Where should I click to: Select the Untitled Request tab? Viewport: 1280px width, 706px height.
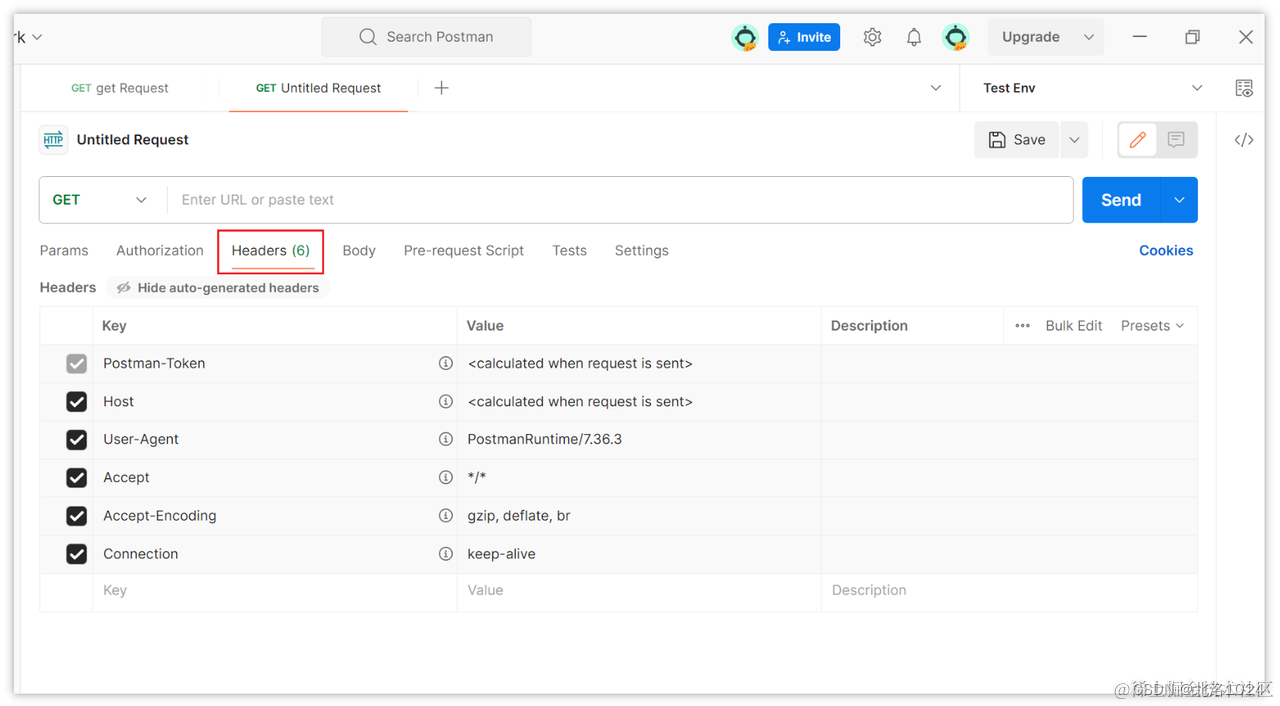pos(318,88)
